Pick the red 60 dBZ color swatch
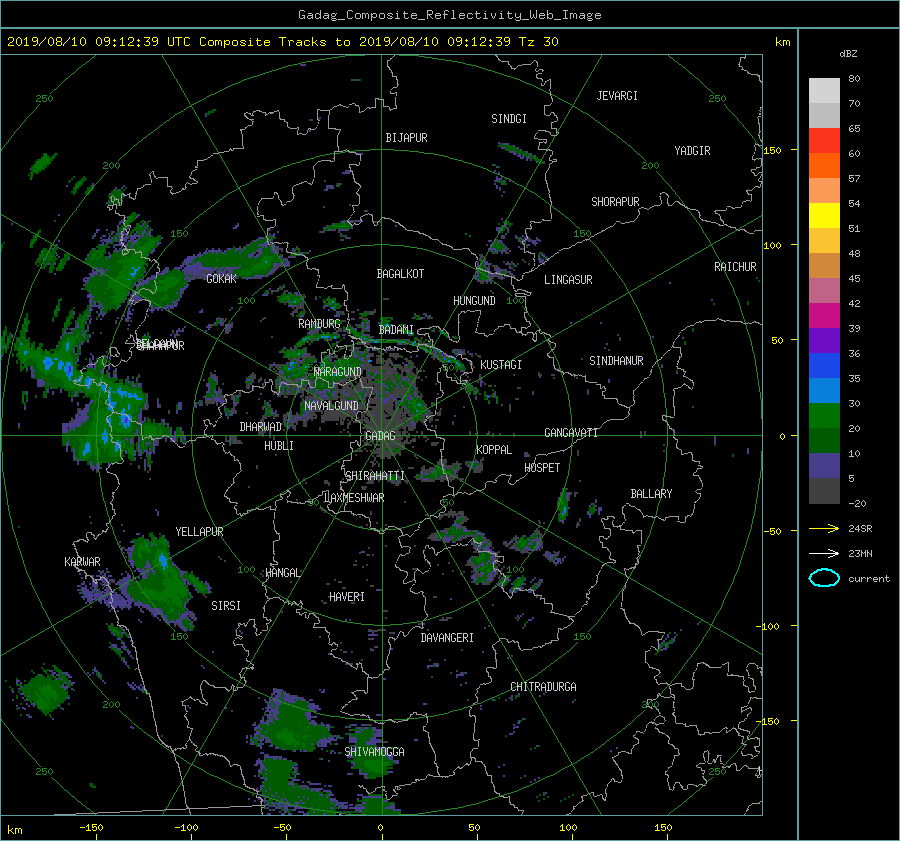Viewport: 900px width, 841px height. click(x=824, y=141)
